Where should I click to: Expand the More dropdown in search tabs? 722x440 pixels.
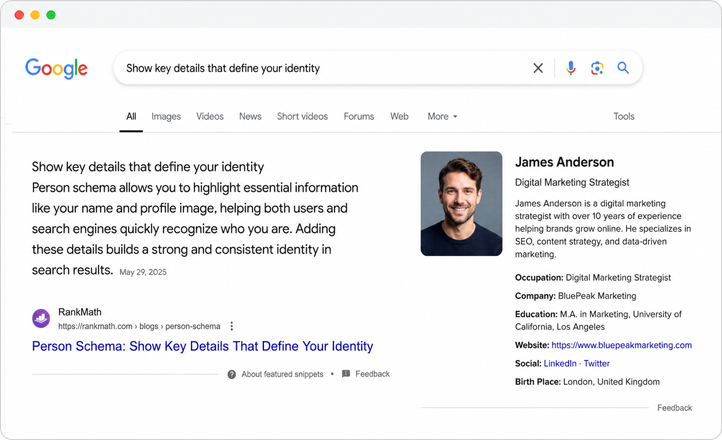(442, 116)
